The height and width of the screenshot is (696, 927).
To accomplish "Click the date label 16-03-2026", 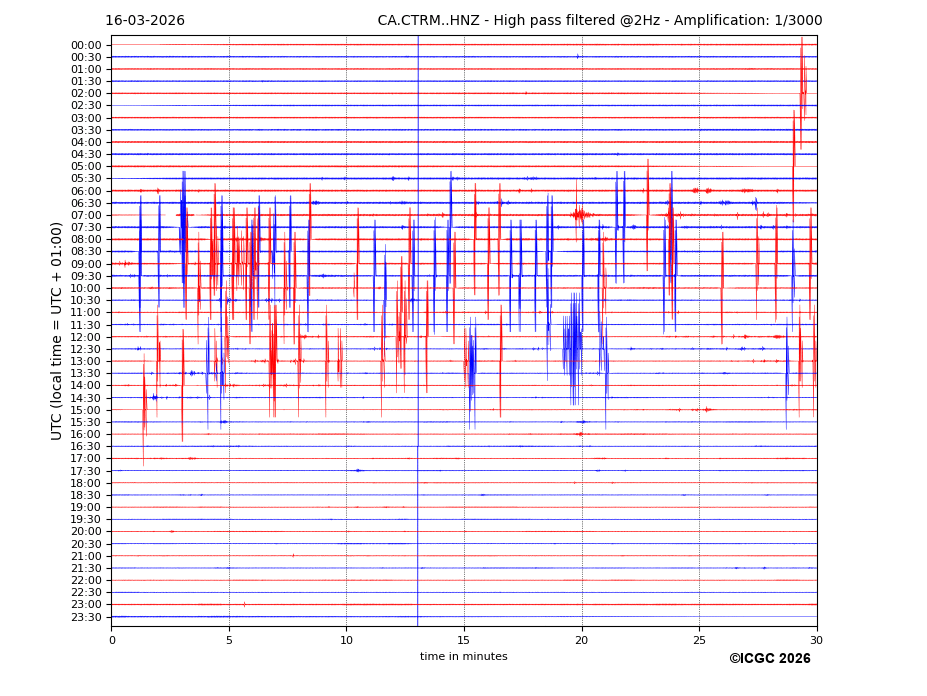I will point(145,21).
